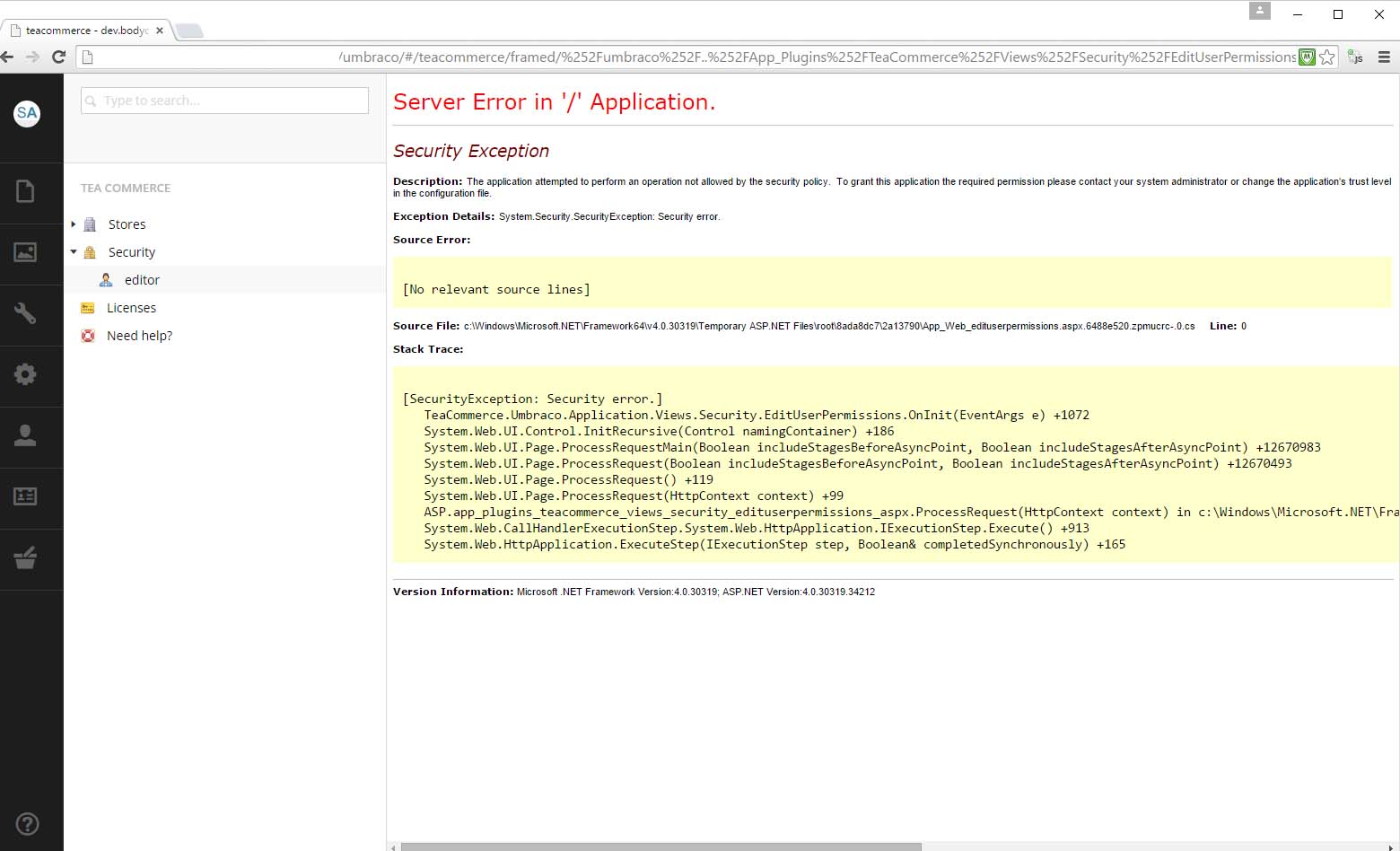
Task: Click the Security Exception heading
Action: pyautogui.click(x=471, y=151)
